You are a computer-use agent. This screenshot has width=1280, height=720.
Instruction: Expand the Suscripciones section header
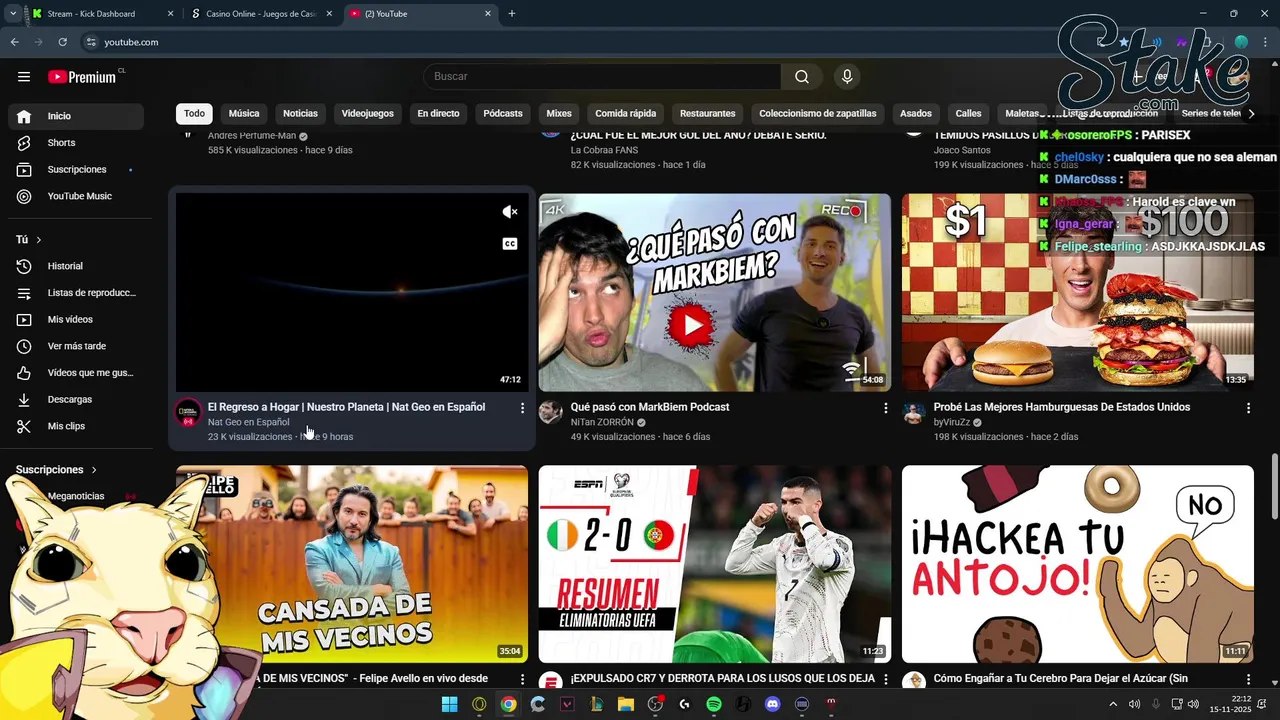[x=57, y=470]
